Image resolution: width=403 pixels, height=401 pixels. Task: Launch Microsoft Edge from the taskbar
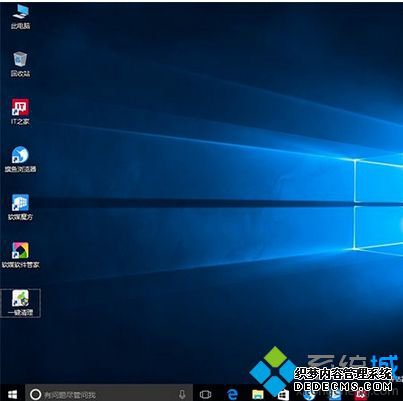point(232,395)
